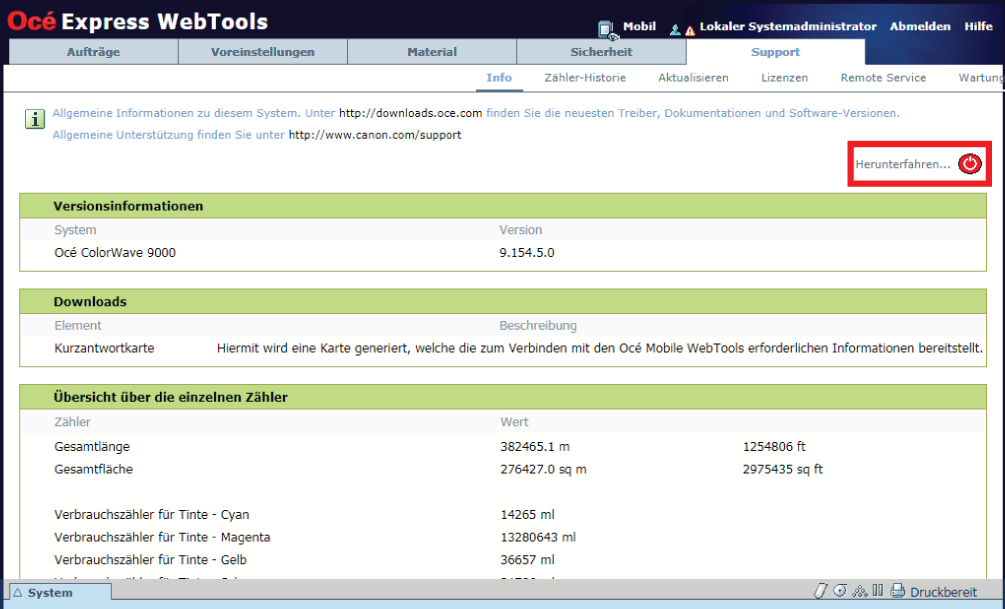This screenshot has width=1005, height=609.
Task: Open the Wartung sub-tab
Action: [x=981, y=78]
